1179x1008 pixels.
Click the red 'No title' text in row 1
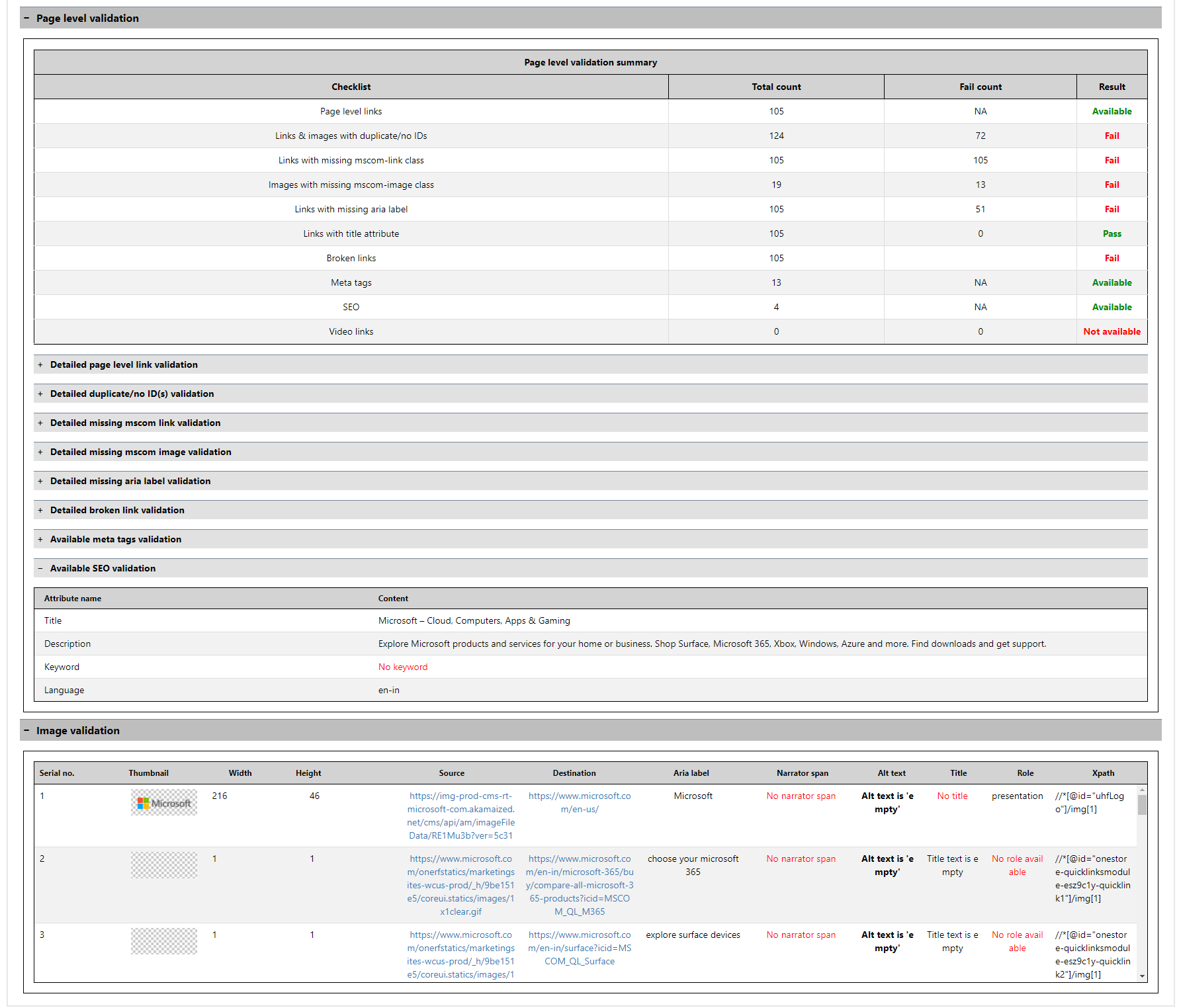click(x=953, y=796)
